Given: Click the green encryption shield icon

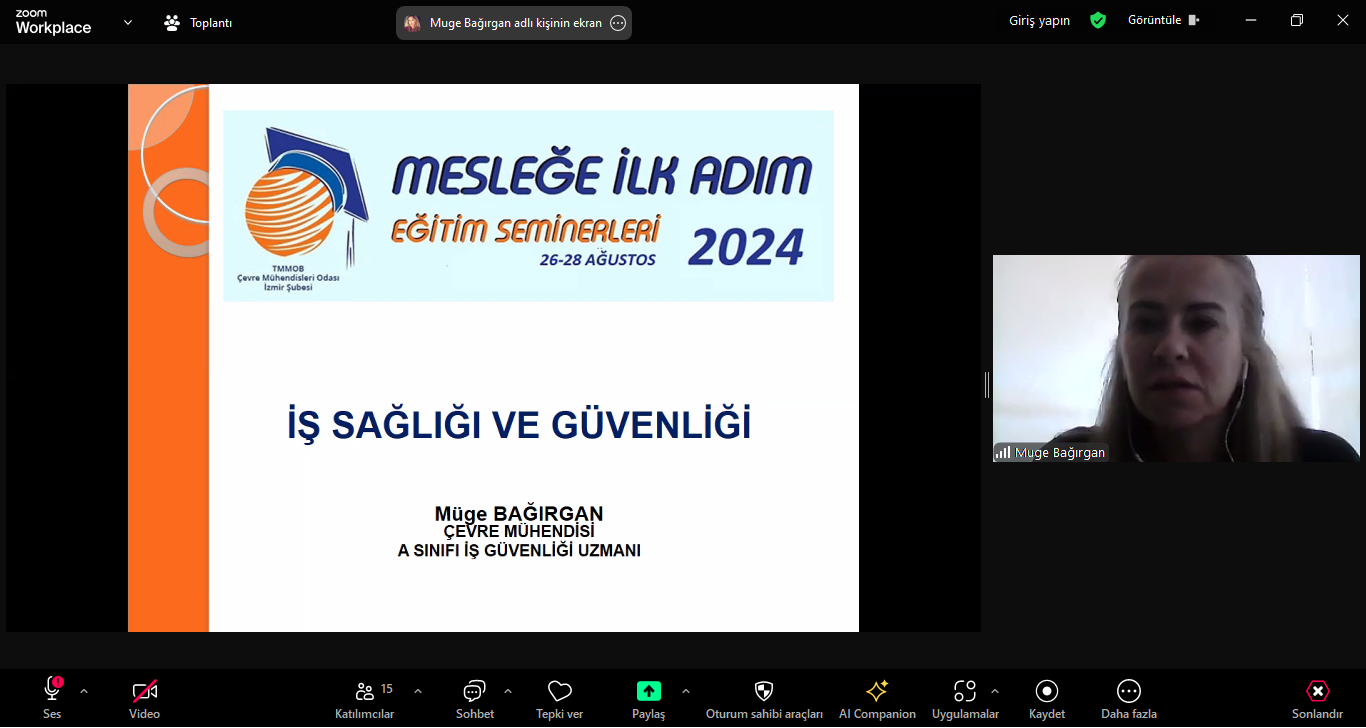Looking at the screenshot, I should tap(1098, 20).
